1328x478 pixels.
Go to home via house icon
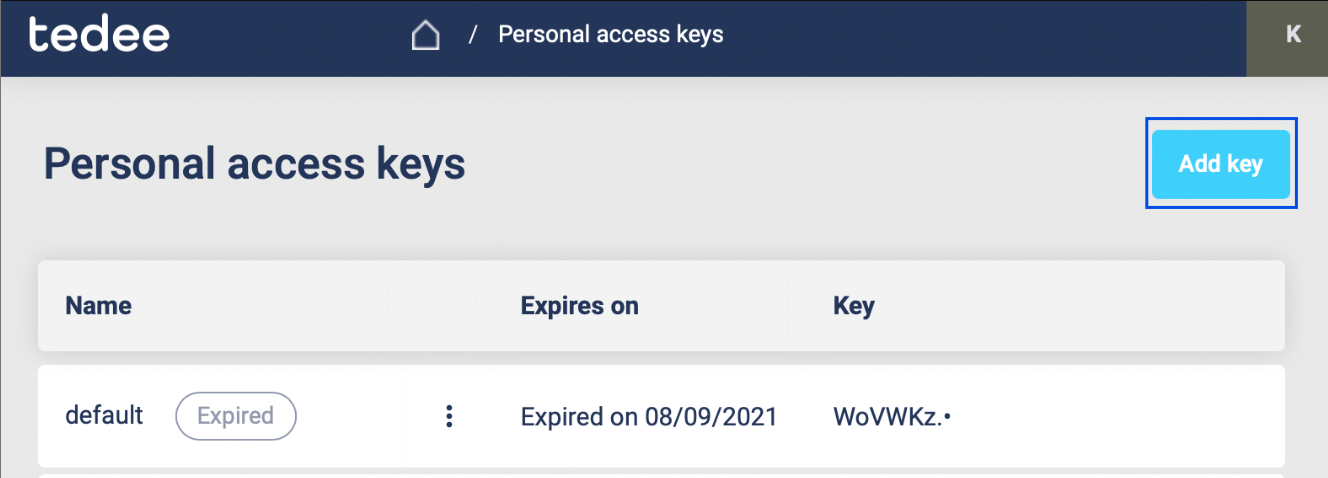click(x=425, y=36)
